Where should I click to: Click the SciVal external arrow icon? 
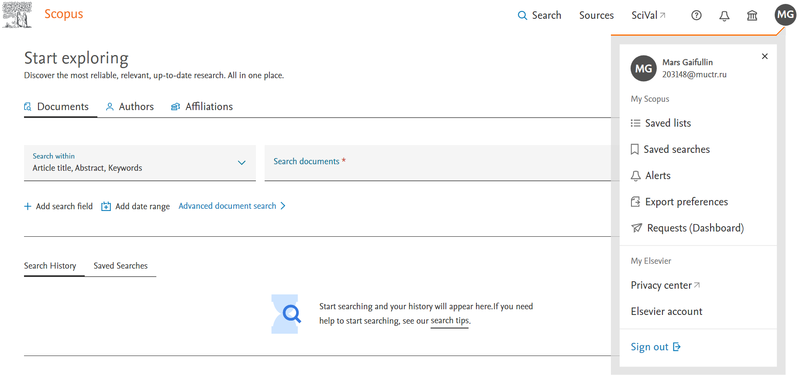[663, 15]
